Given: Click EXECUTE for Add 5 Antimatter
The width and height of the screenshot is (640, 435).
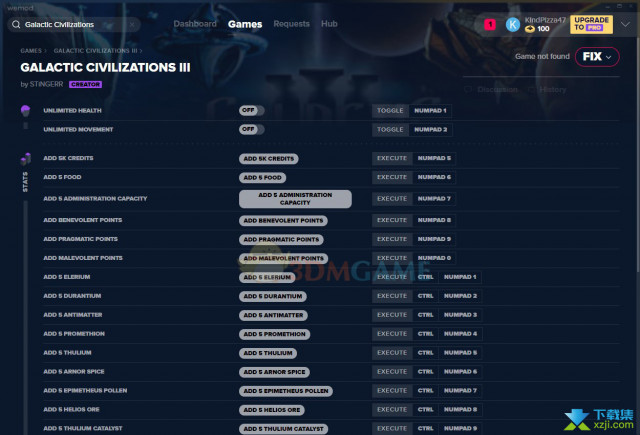Looking at the screenshot, I should 392,315.
